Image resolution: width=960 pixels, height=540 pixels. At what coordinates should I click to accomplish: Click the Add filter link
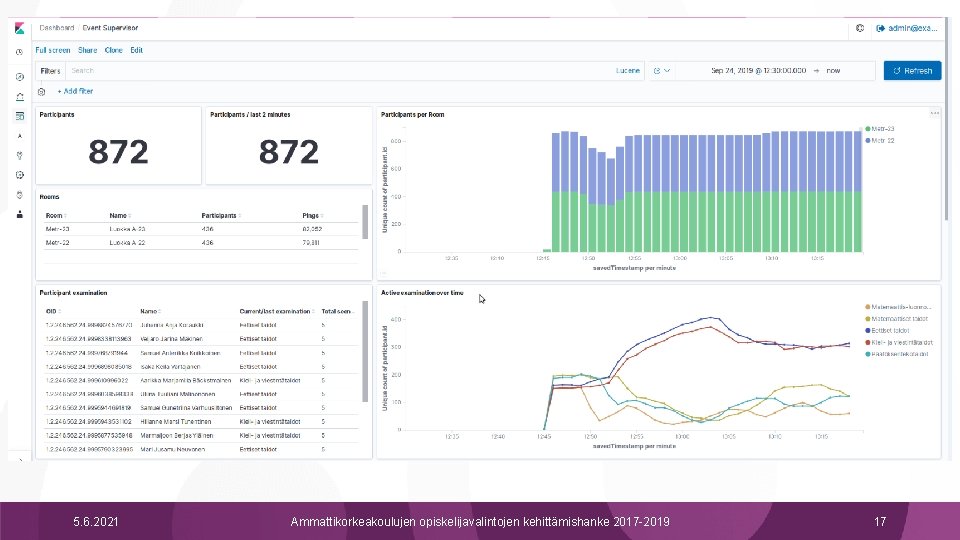[x=75, y=91]
